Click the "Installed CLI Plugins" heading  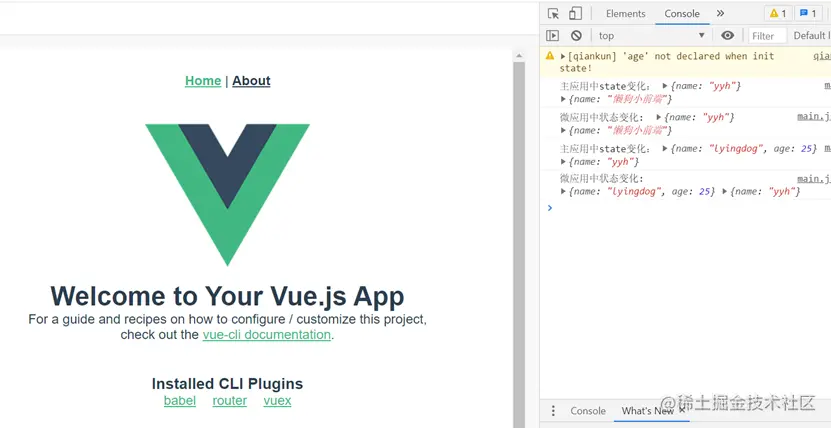227,384
